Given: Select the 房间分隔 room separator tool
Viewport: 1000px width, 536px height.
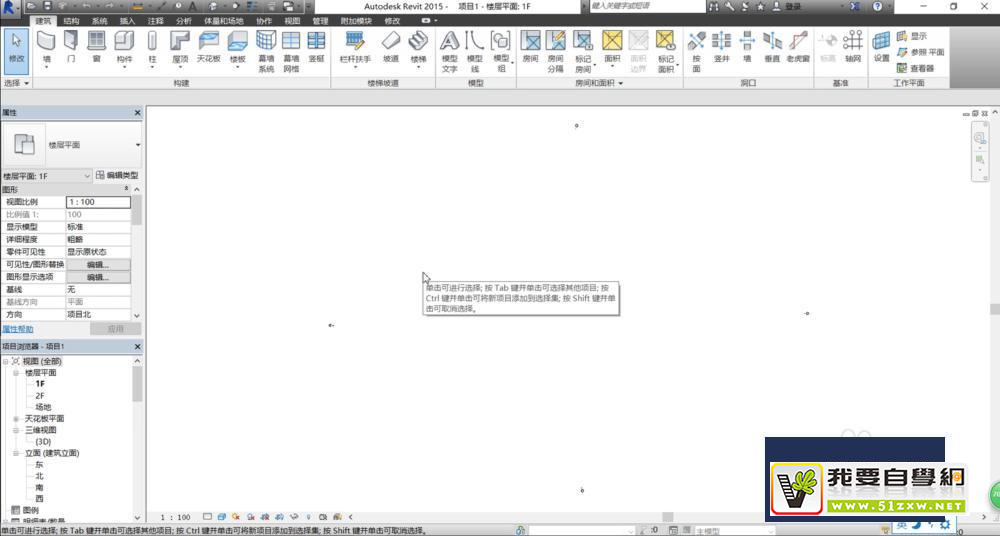Looking at the screenshot, I should point(555,51).
